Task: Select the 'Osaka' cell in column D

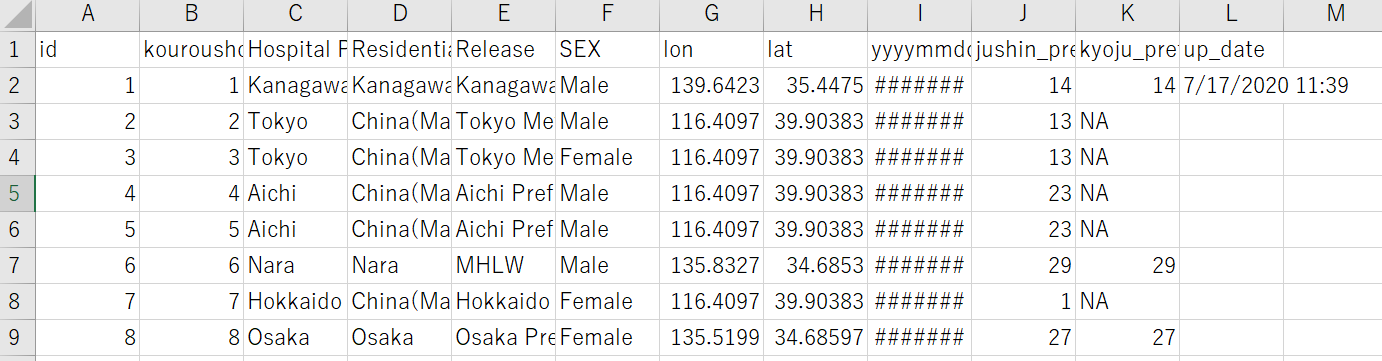Action: [400, 337]
